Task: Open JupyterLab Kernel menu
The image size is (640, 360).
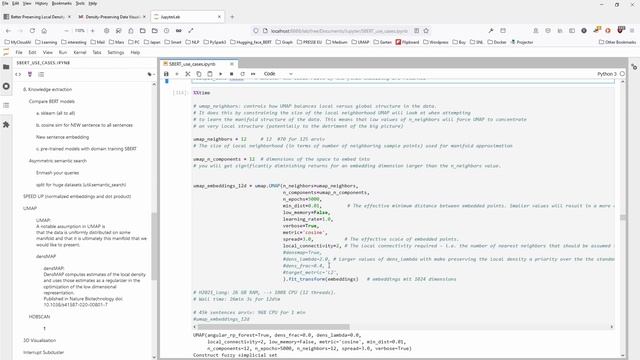Action: tap(80, 52)
